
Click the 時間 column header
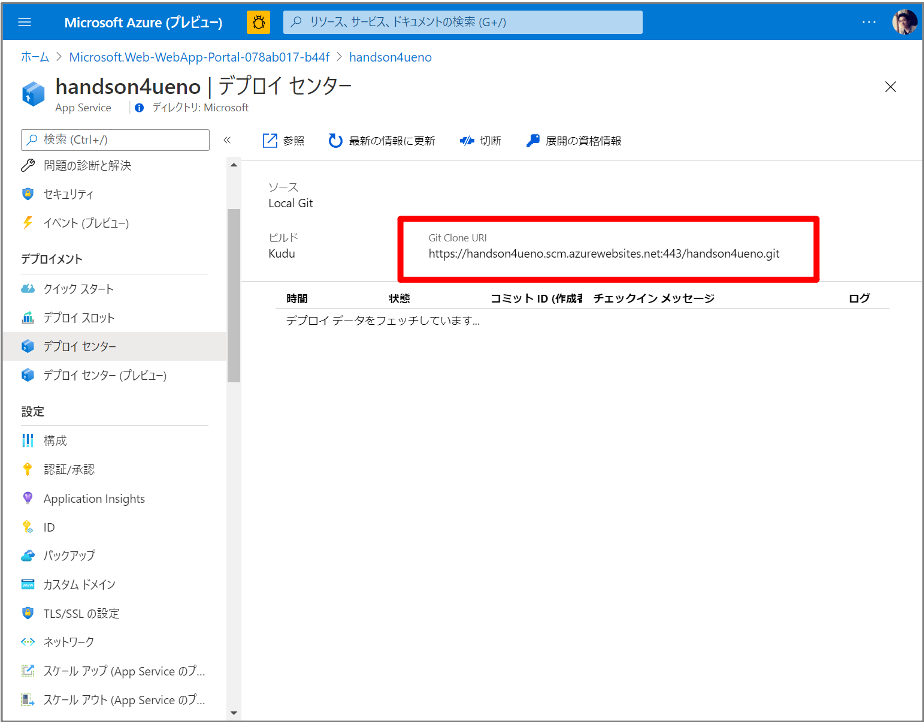pyautogui.click(x=297, y=299)
